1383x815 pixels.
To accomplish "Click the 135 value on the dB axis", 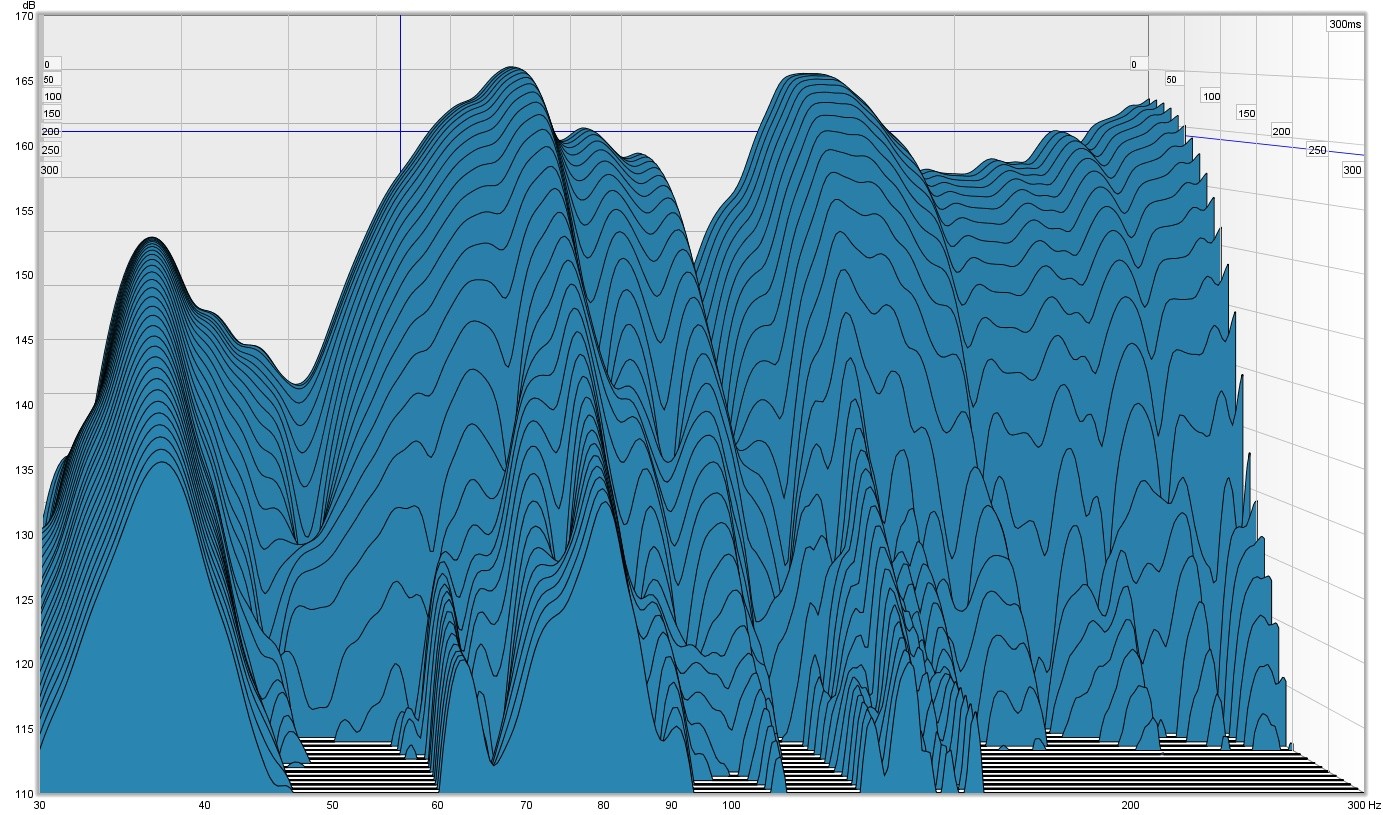I will pyautogui.click(x=26, y=470).
